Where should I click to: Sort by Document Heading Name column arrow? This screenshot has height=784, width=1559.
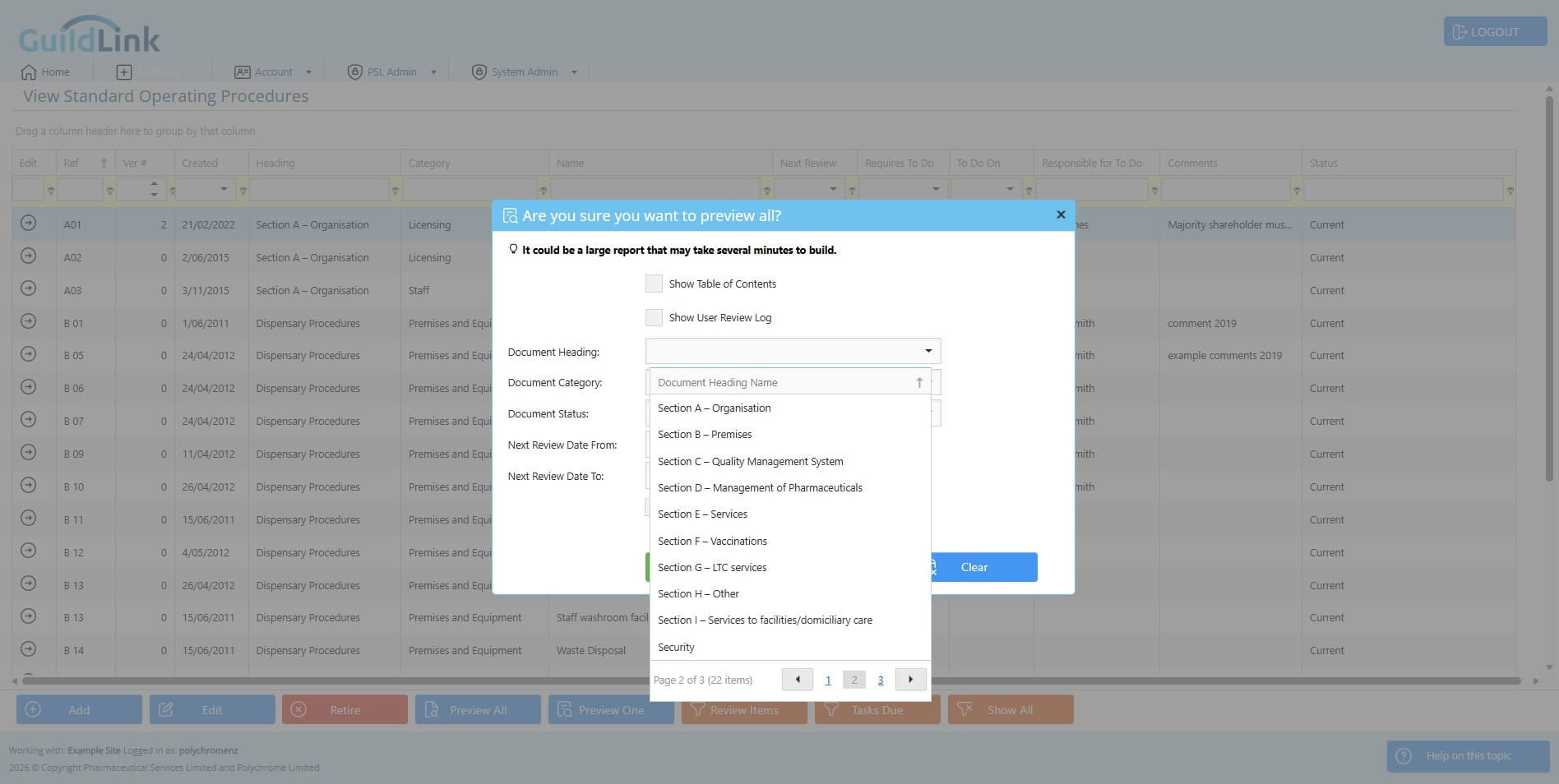click(x=919, y=382)
